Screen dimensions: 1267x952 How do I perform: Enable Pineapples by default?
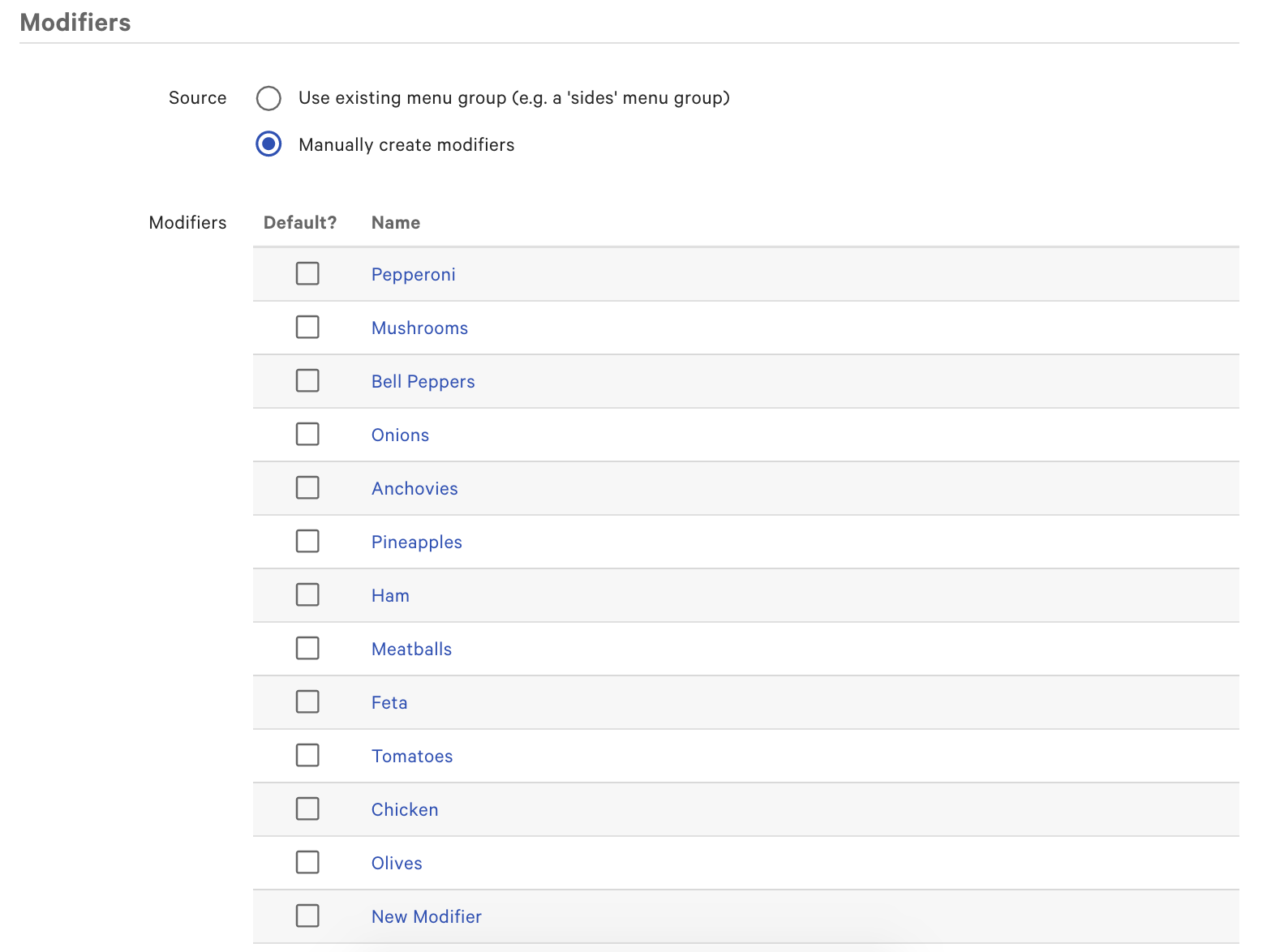click(x=307, y=541)
